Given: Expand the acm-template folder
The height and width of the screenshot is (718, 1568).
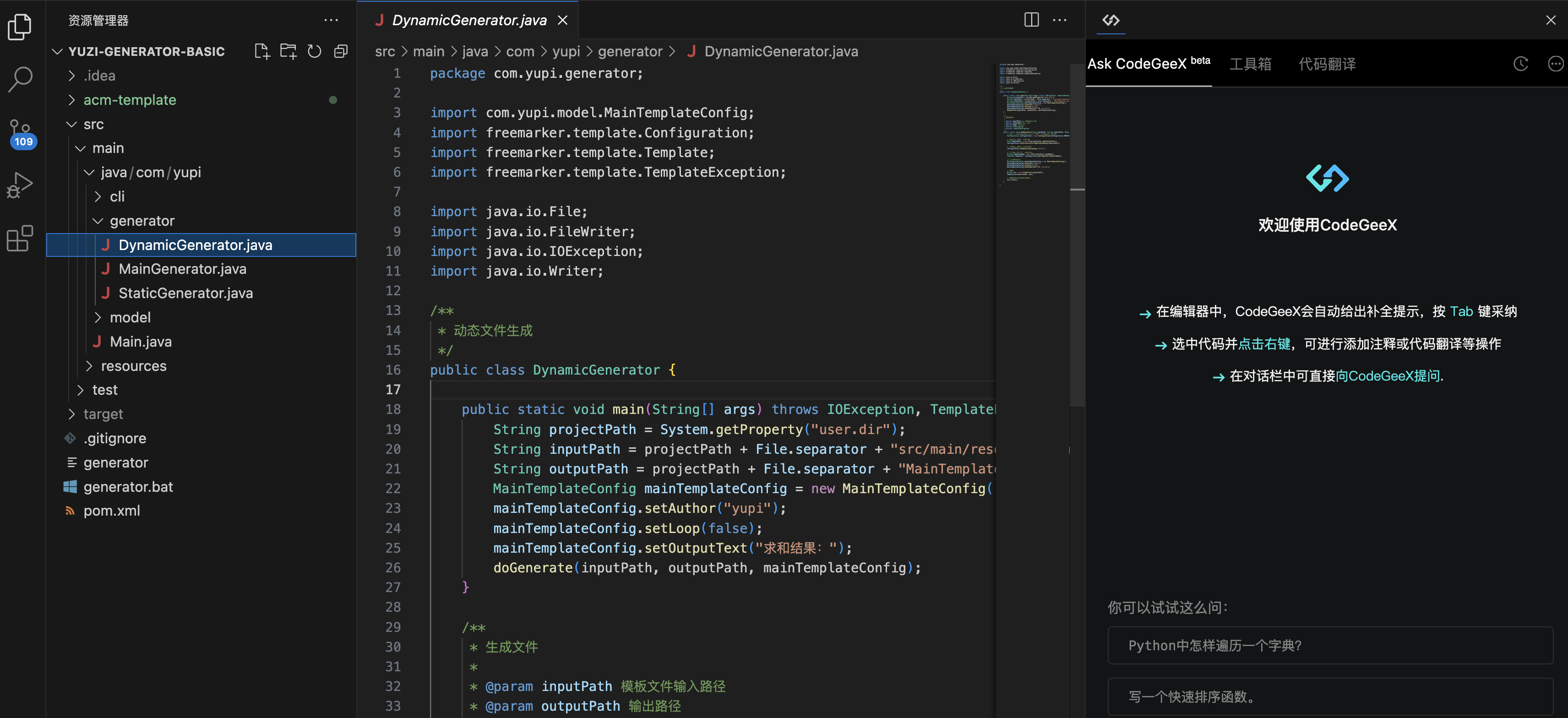Looking at the screenshot, I should point(129,100).
